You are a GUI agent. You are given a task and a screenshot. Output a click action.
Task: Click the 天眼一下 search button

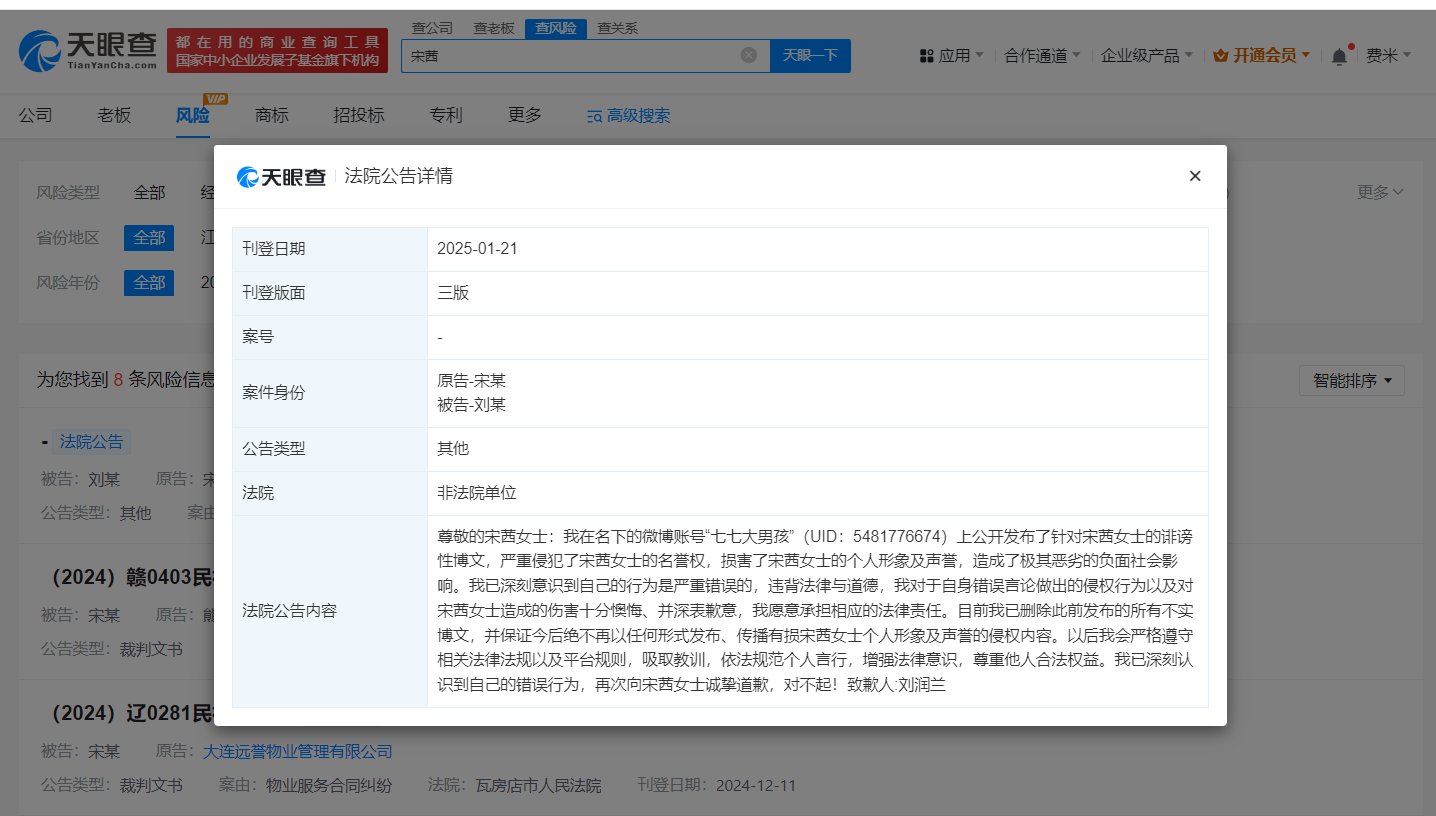click(x=810, y=55)
